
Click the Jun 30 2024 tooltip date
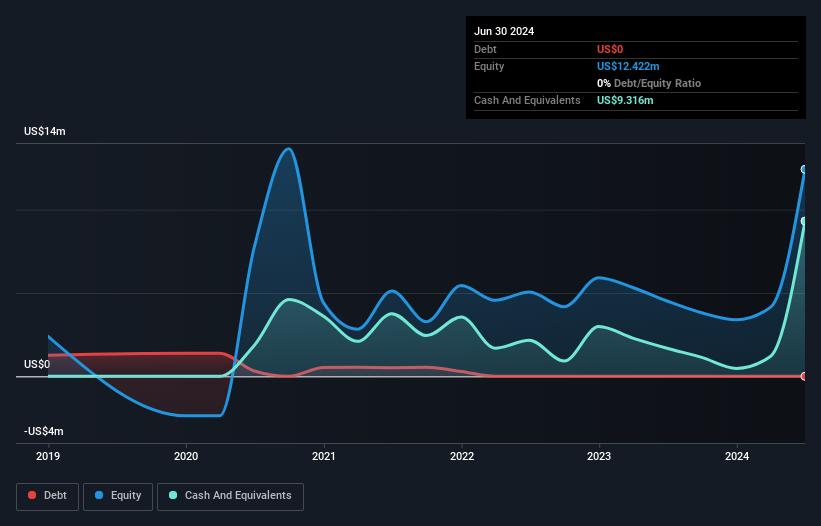(504, 31)
